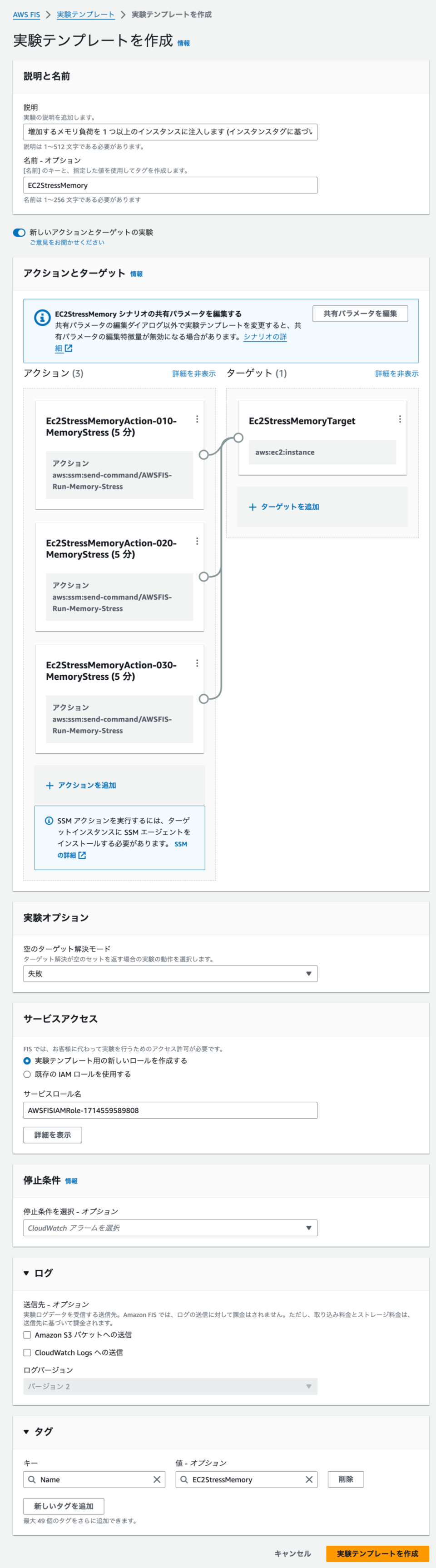The image size is (436, 1568).
Task: Click the 共有パラメータを編集 button
Action: tap(360, 314)
